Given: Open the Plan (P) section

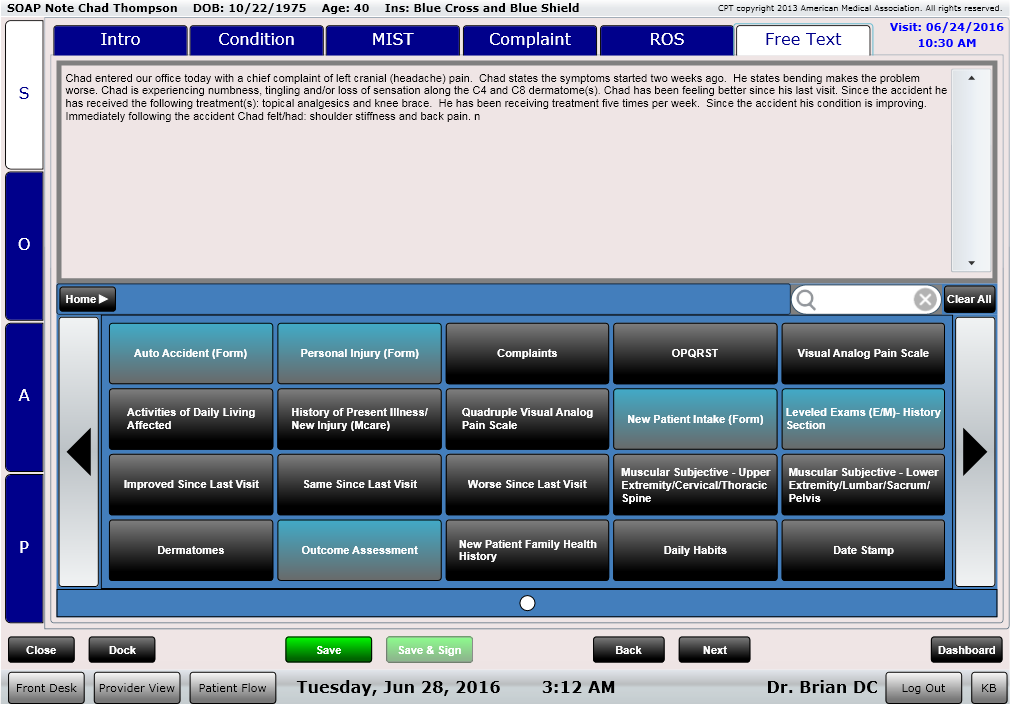Looking at the screenshot, I should click(x=24, y=547).
